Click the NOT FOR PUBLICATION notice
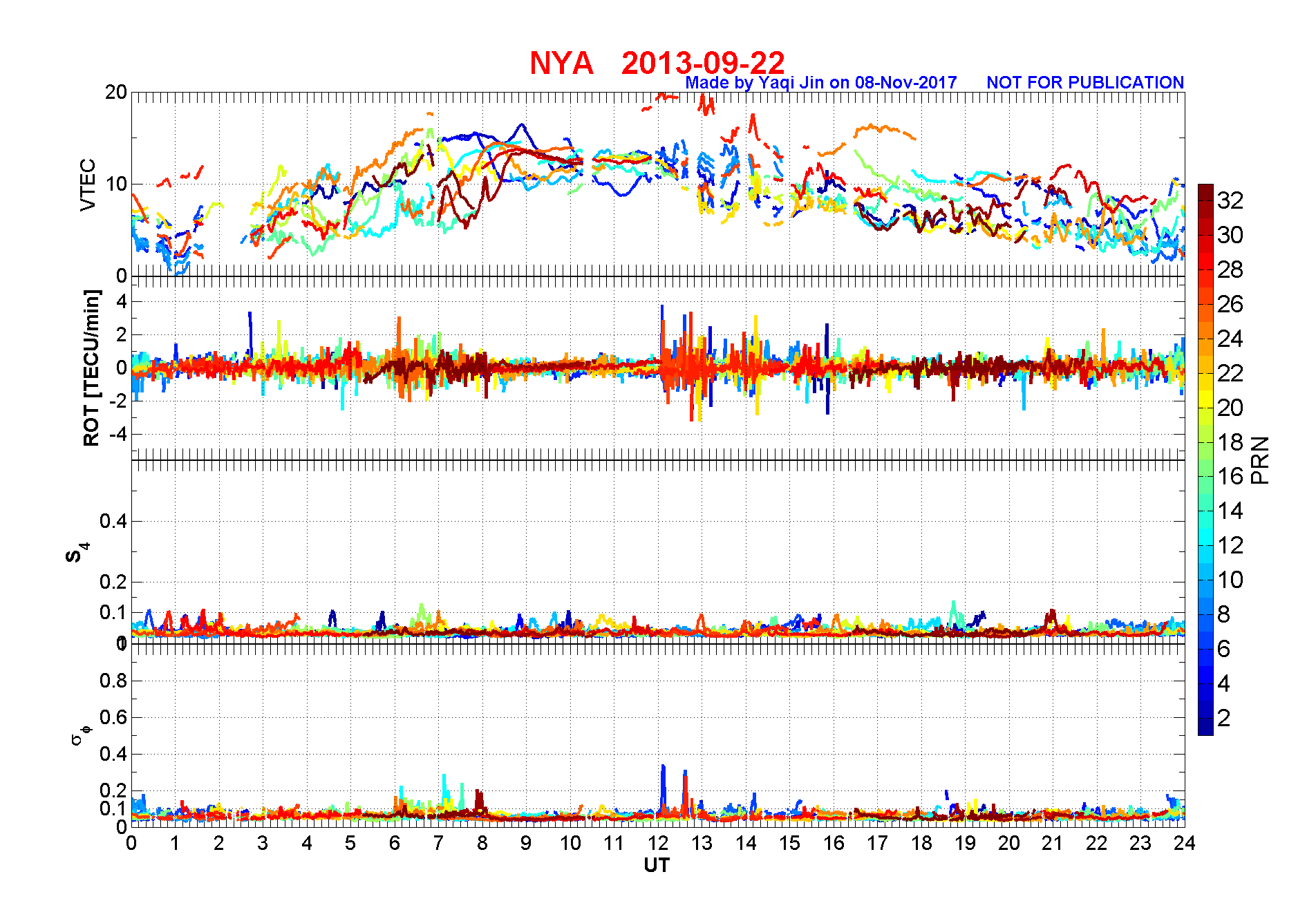This screenshot has height=919, width=1316. tap(1085, 83)
